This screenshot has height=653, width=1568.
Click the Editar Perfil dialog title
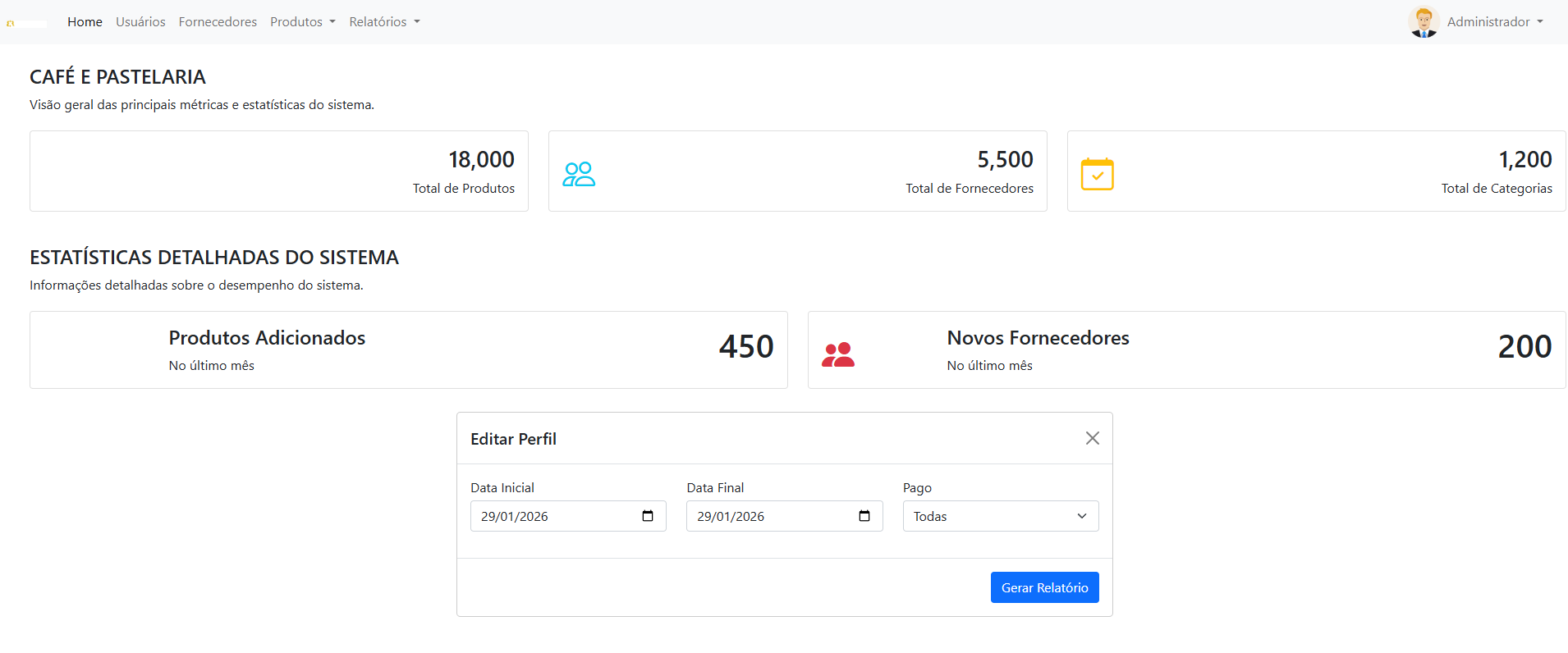513,439
